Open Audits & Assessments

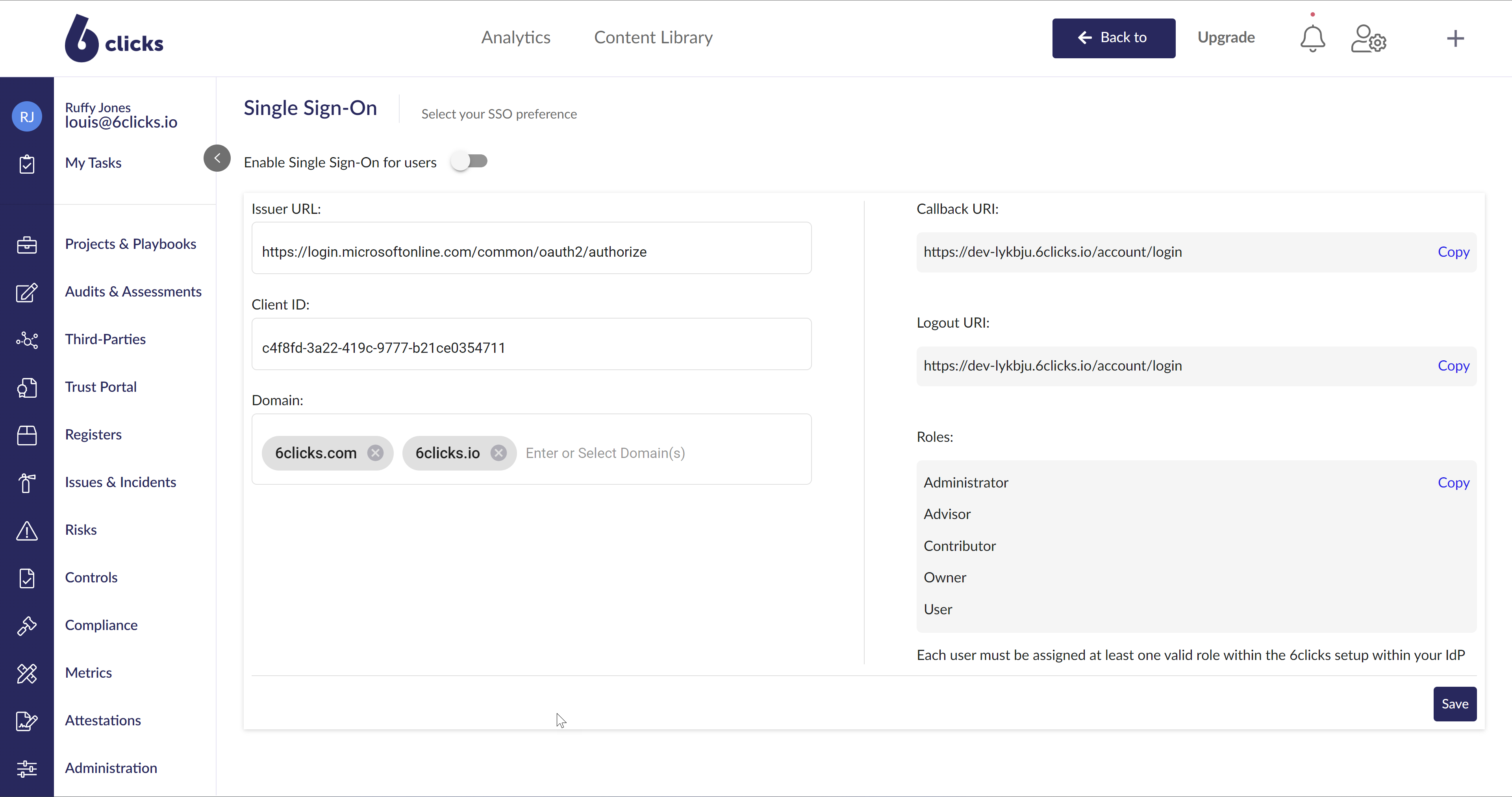pos(133,291)
